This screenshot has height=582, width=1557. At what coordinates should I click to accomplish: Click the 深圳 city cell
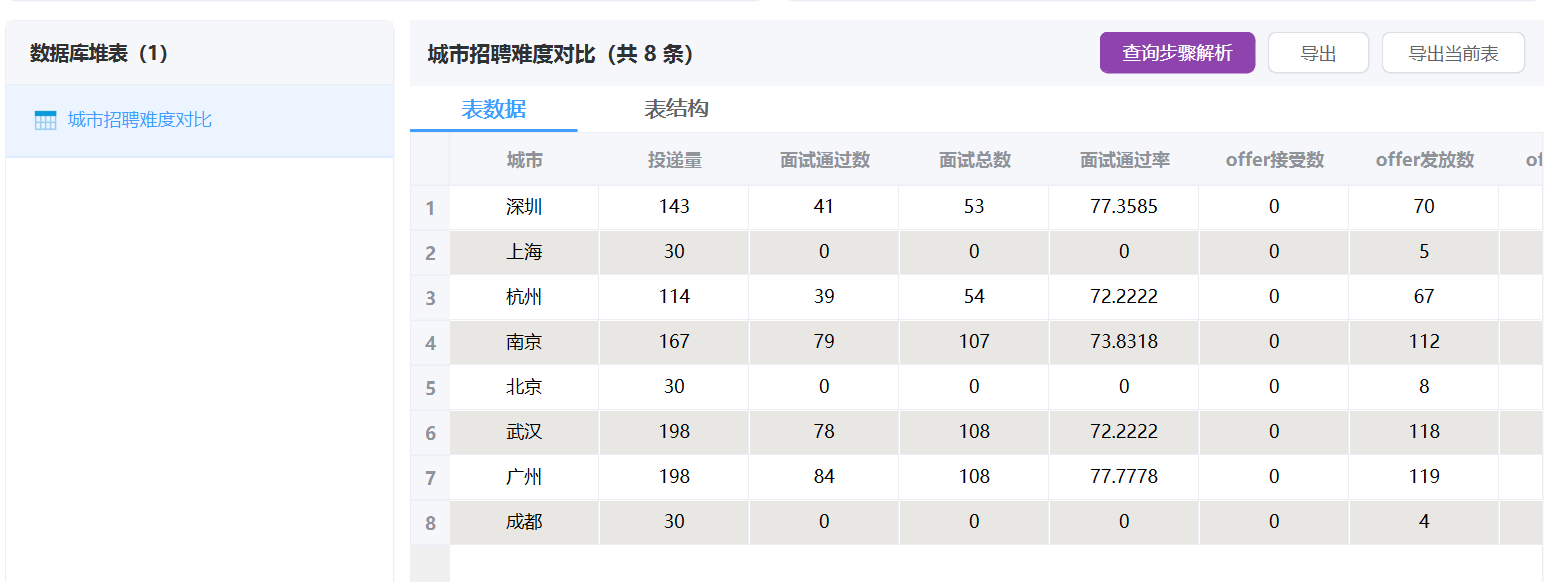click(524, 207)
